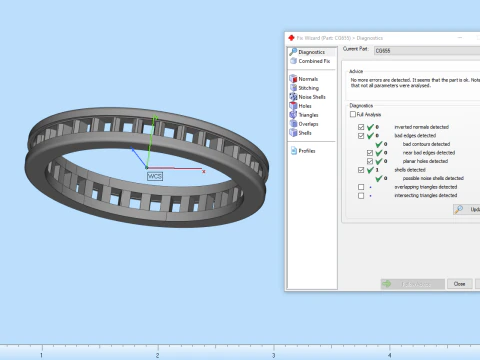Open the Current Part CG555 field

point(427,51)
